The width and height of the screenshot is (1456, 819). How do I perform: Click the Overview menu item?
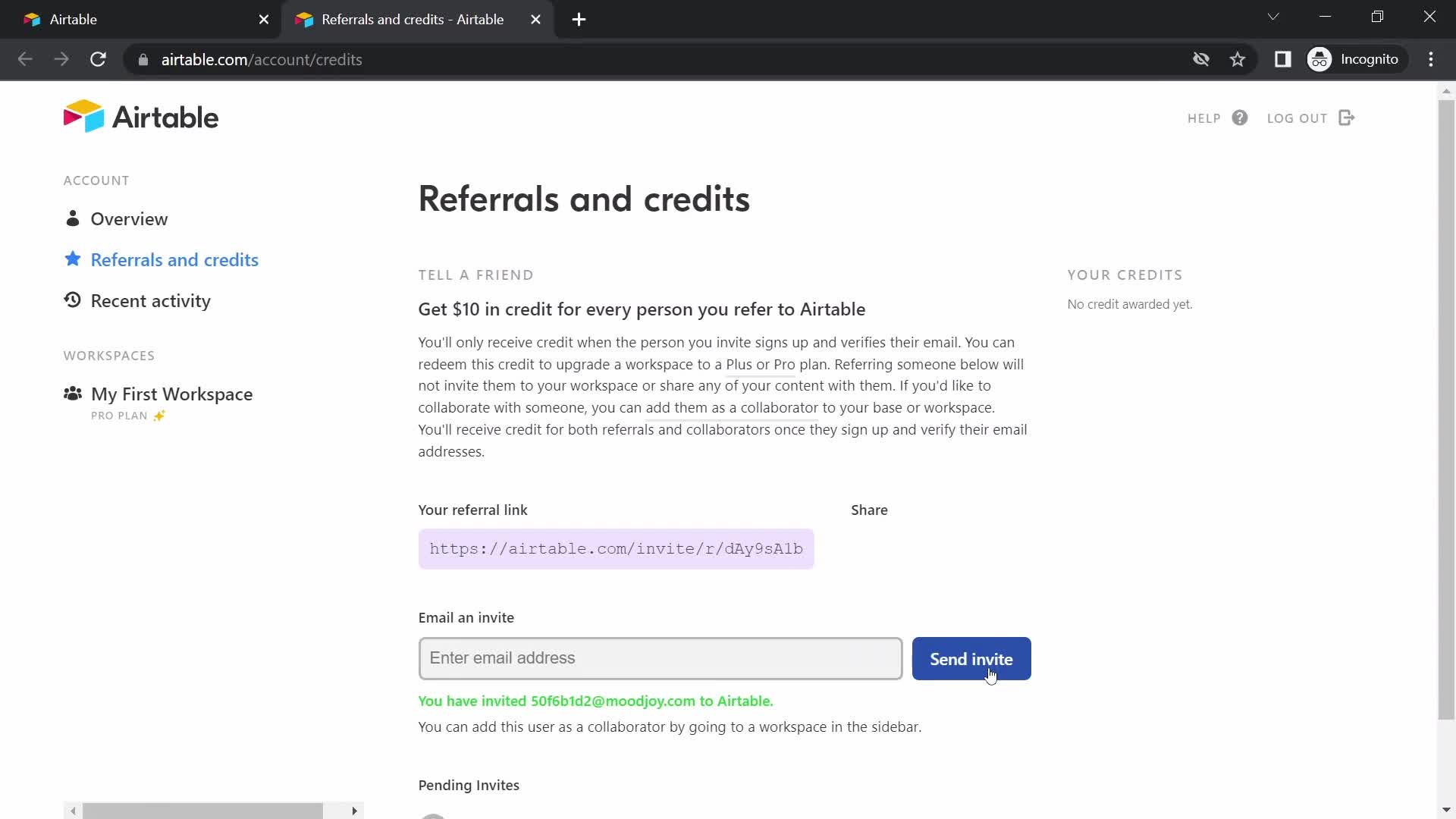coord(129,218)
